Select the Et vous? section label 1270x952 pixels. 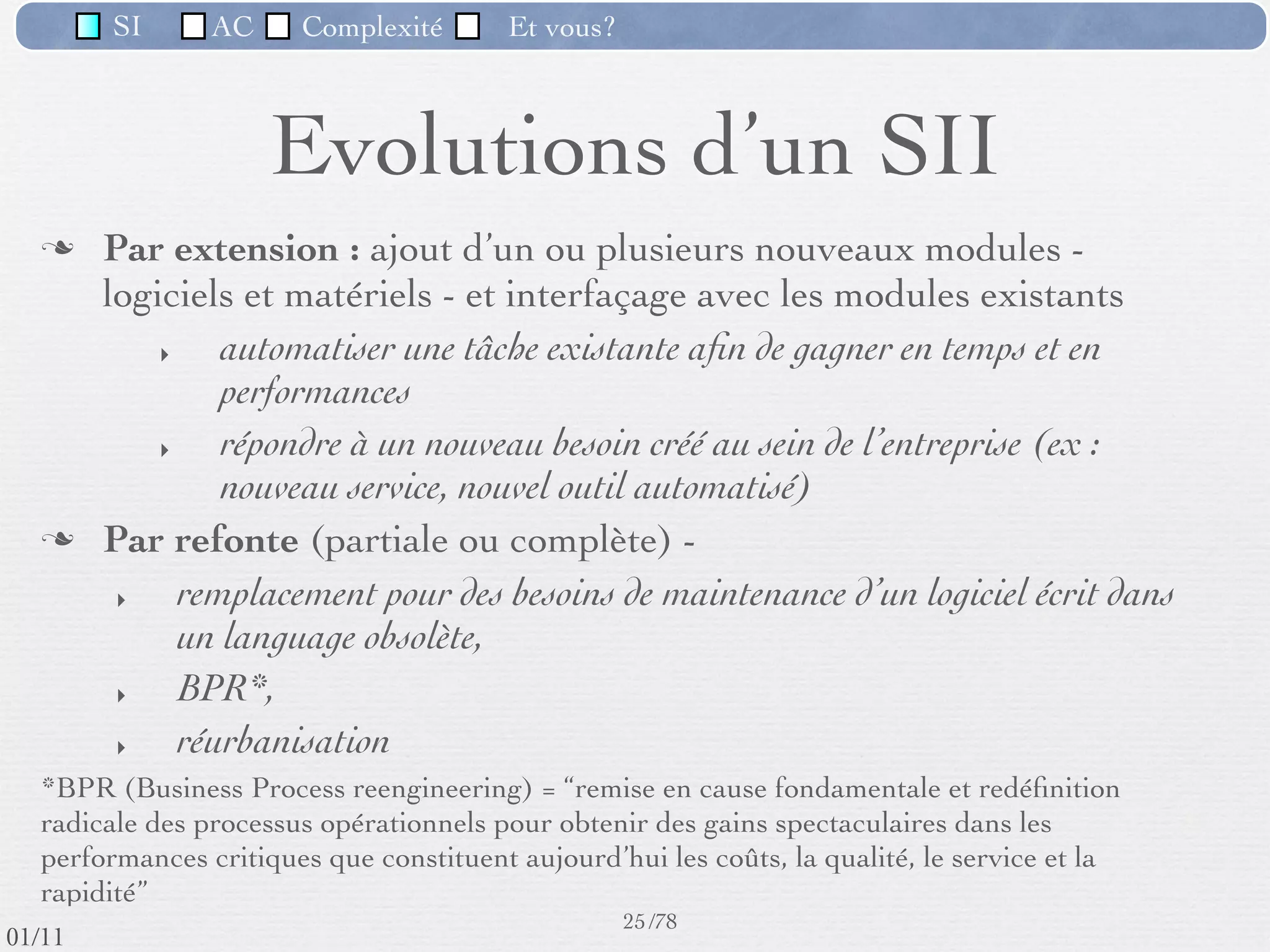point(561,27)
